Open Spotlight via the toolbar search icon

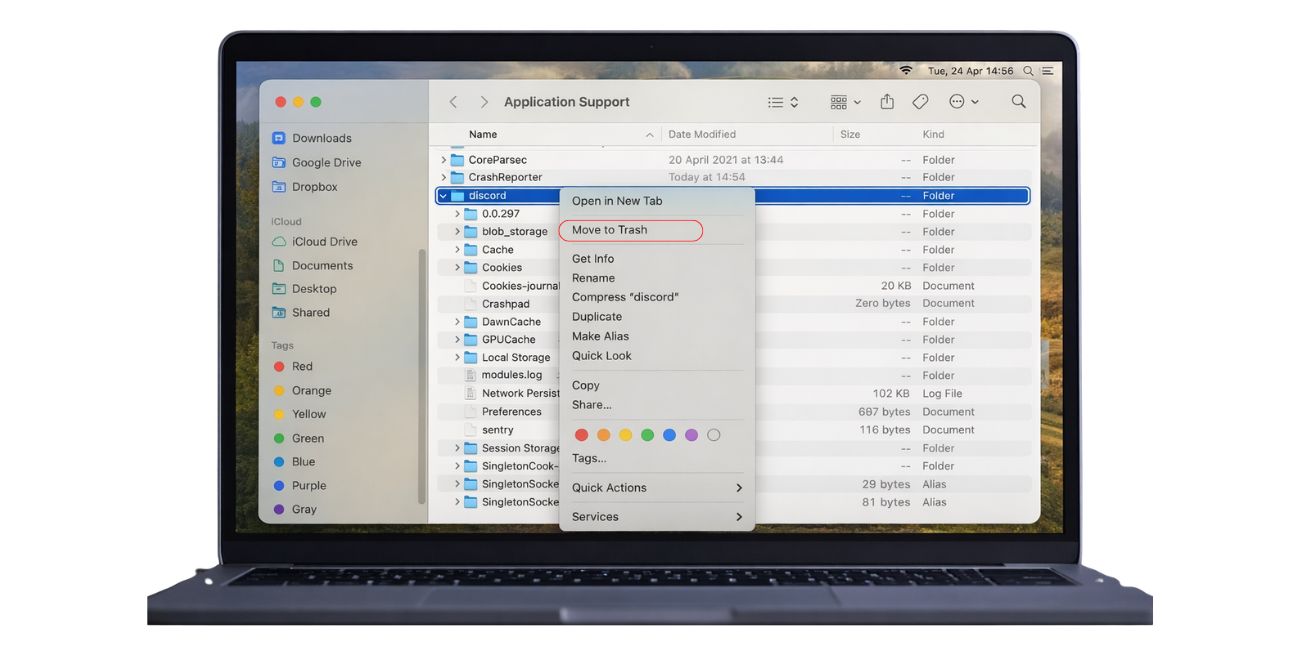(x=1017, y=101)
